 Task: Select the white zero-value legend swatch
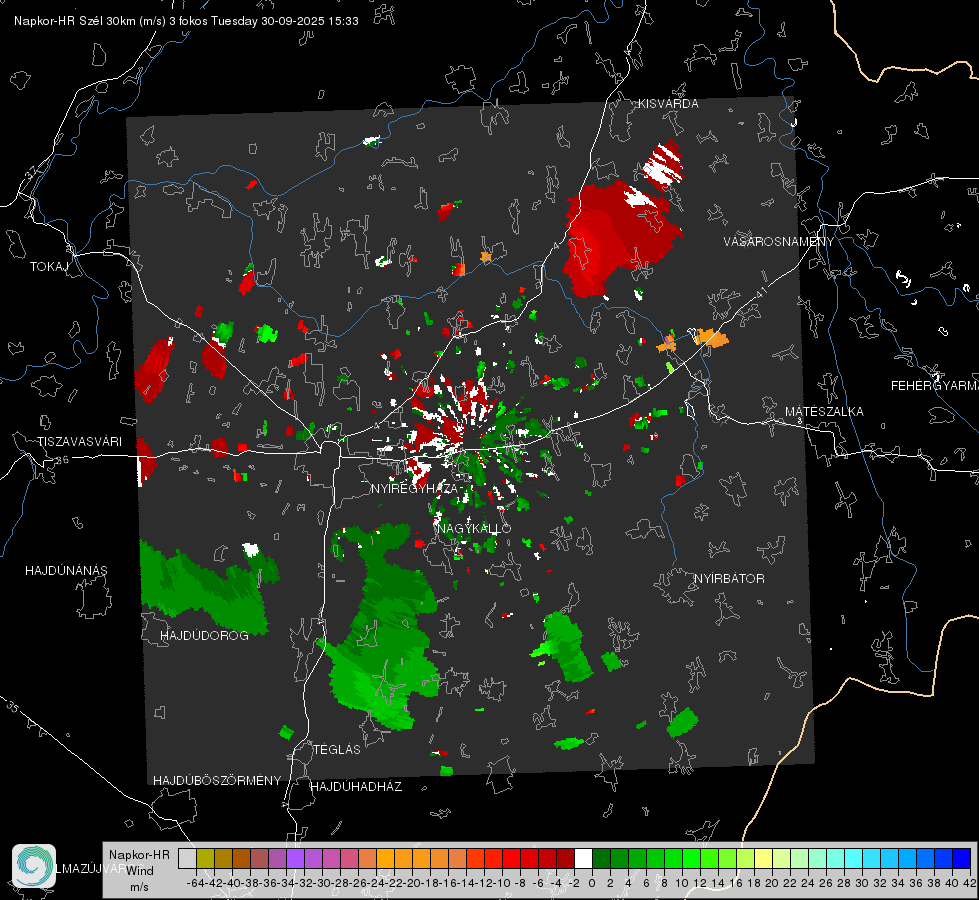pyautogui.click(x=583, y=858)
